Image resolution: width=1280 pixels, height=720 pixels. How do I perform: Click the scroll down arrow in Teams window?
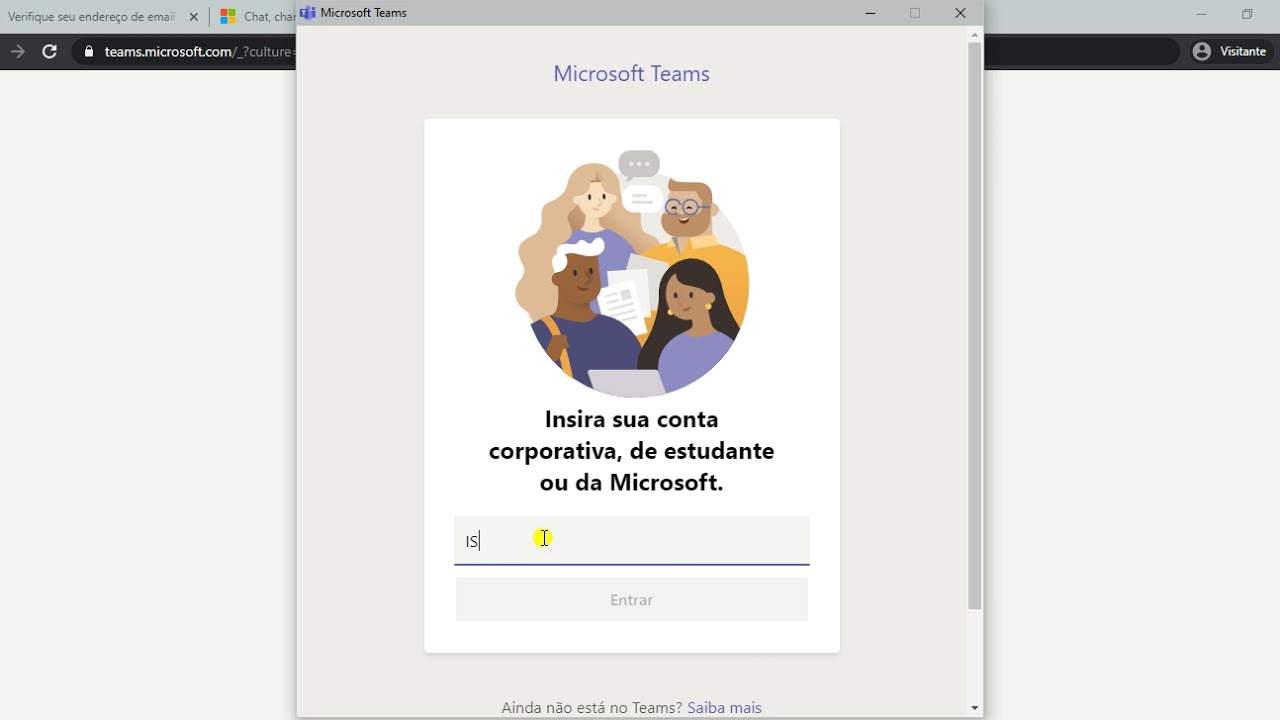[975, 708]
